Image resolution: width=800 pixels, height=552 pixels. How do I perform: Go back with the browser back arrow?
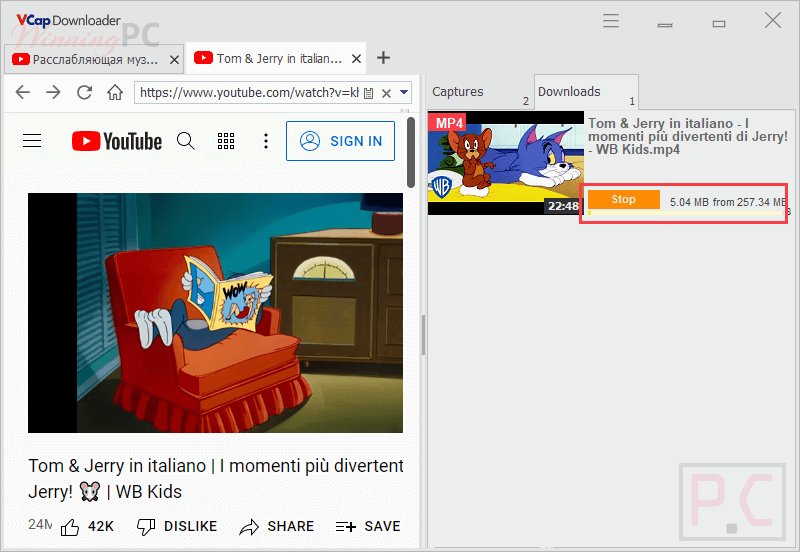(x=22, y=93)
